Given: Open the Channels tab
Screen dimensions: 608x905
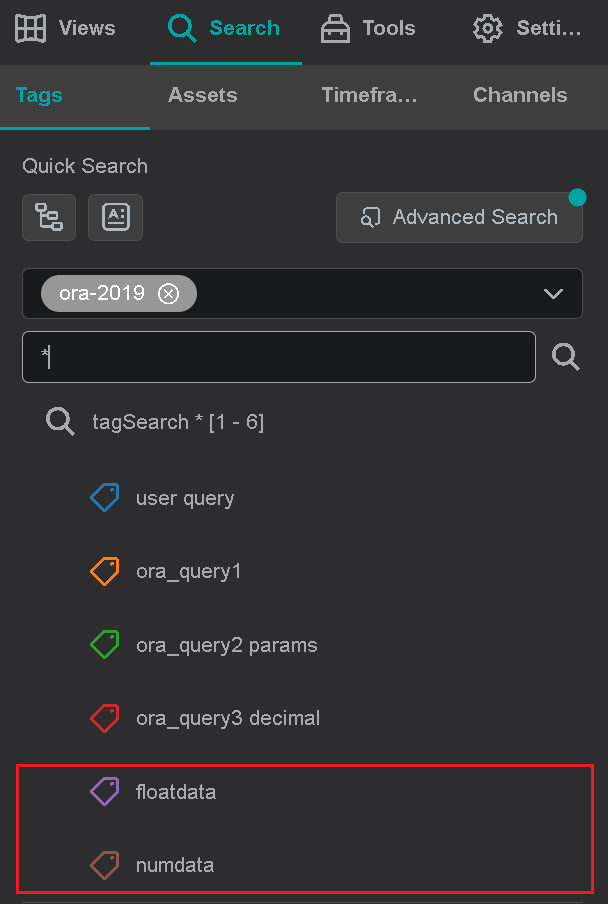Looking at the screenshot, I should coord(520,95).
